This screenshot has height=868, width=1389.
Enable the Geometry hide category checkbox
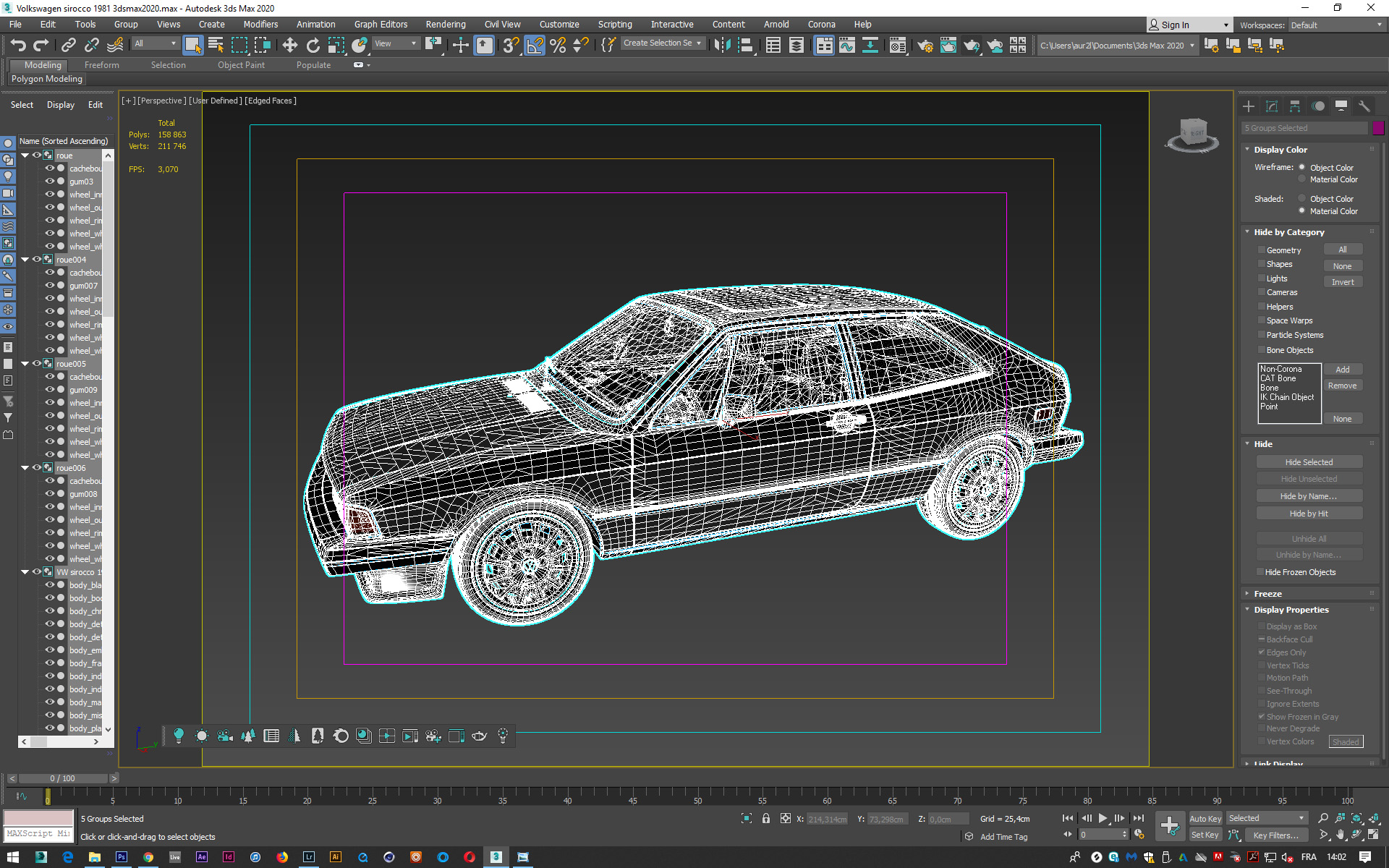1262,250
